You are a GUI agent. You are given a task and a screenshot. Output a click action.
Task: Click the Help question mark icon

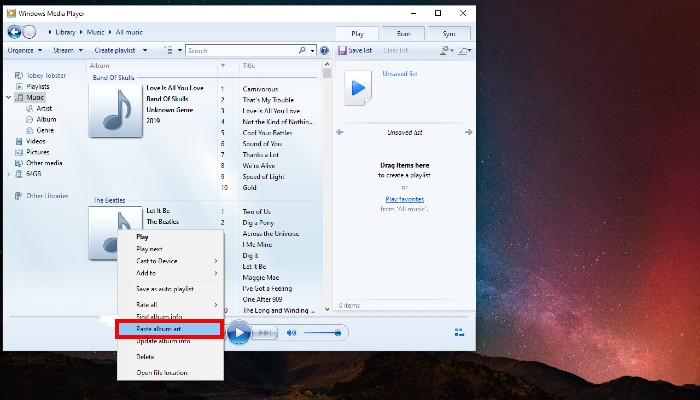(x=323, y=50)
